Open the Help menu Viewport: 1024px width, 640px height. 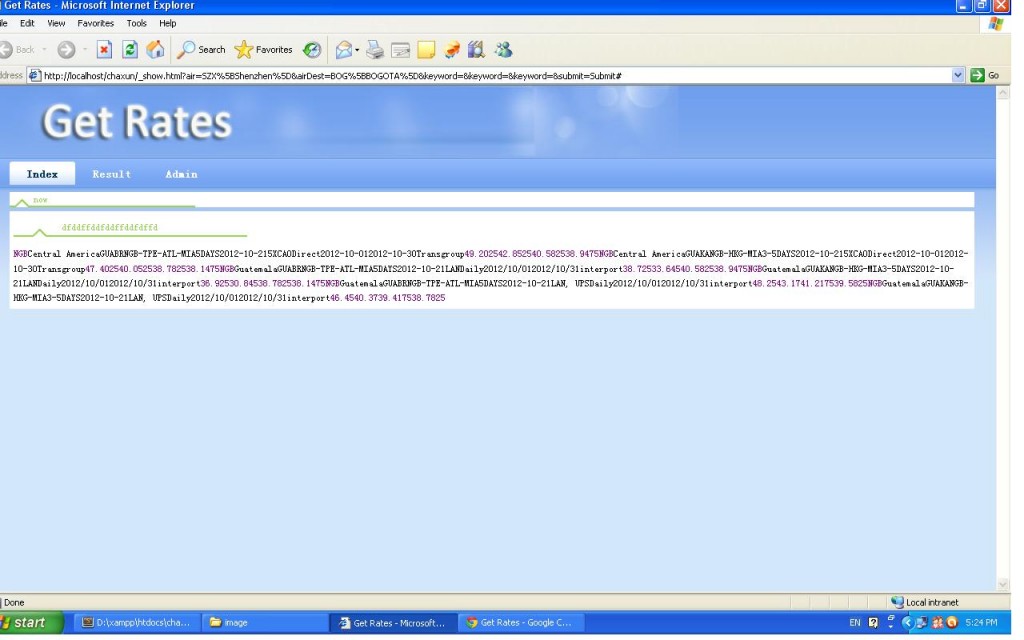click(x=168, y=24)
